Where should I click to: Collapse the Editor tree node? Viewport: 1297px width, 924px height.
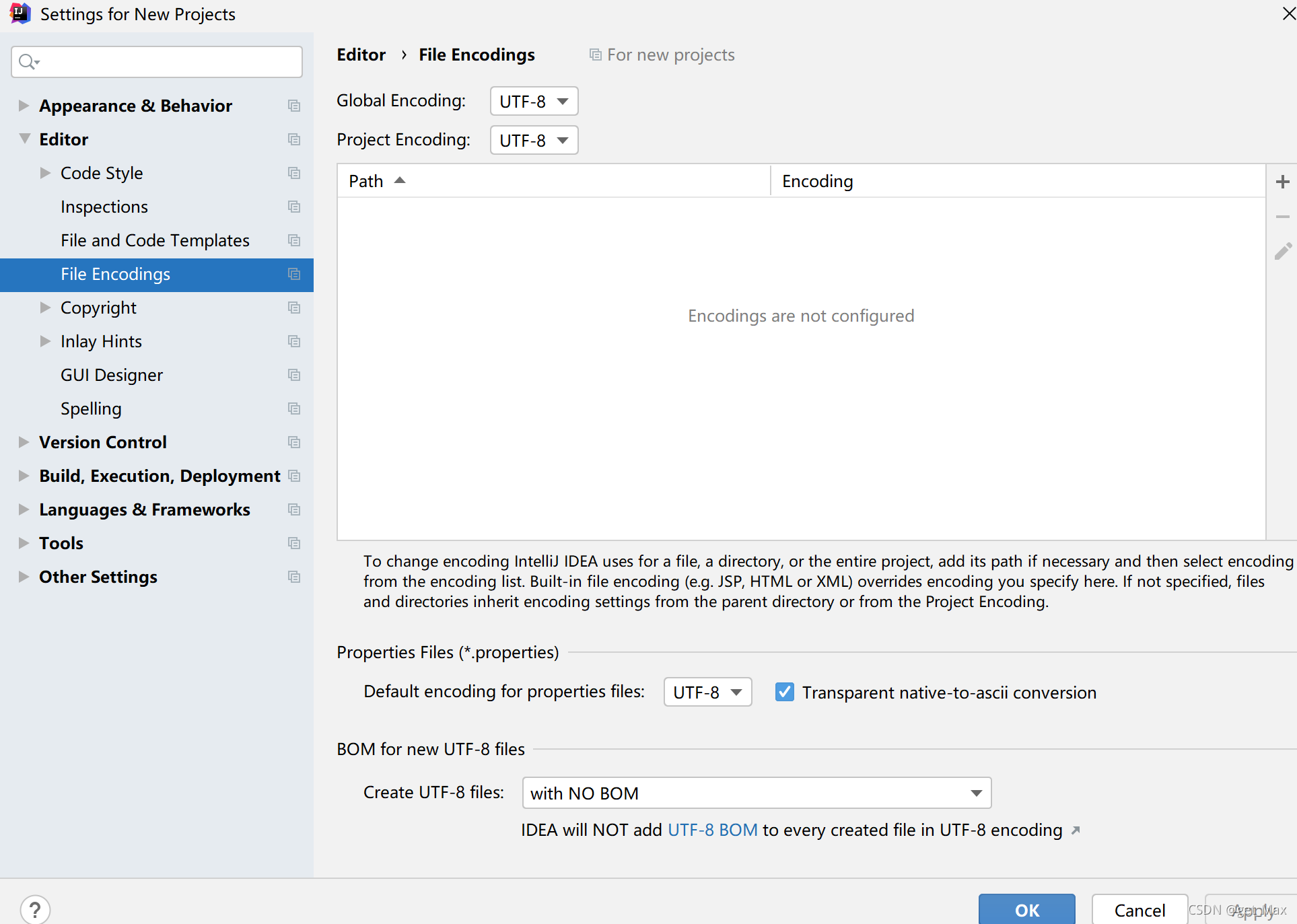click(24, 139)
